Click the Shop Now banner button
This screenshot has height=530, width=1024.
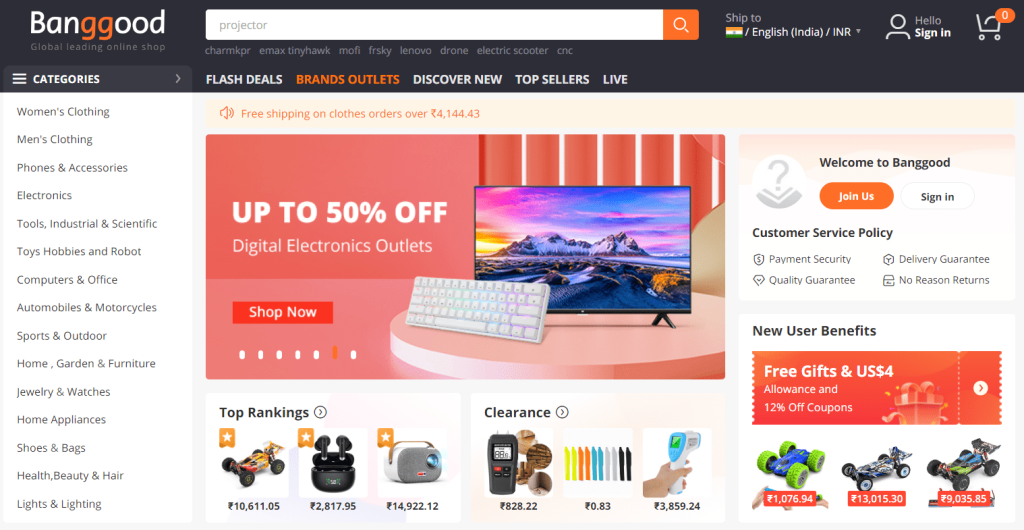click(283, 313)
